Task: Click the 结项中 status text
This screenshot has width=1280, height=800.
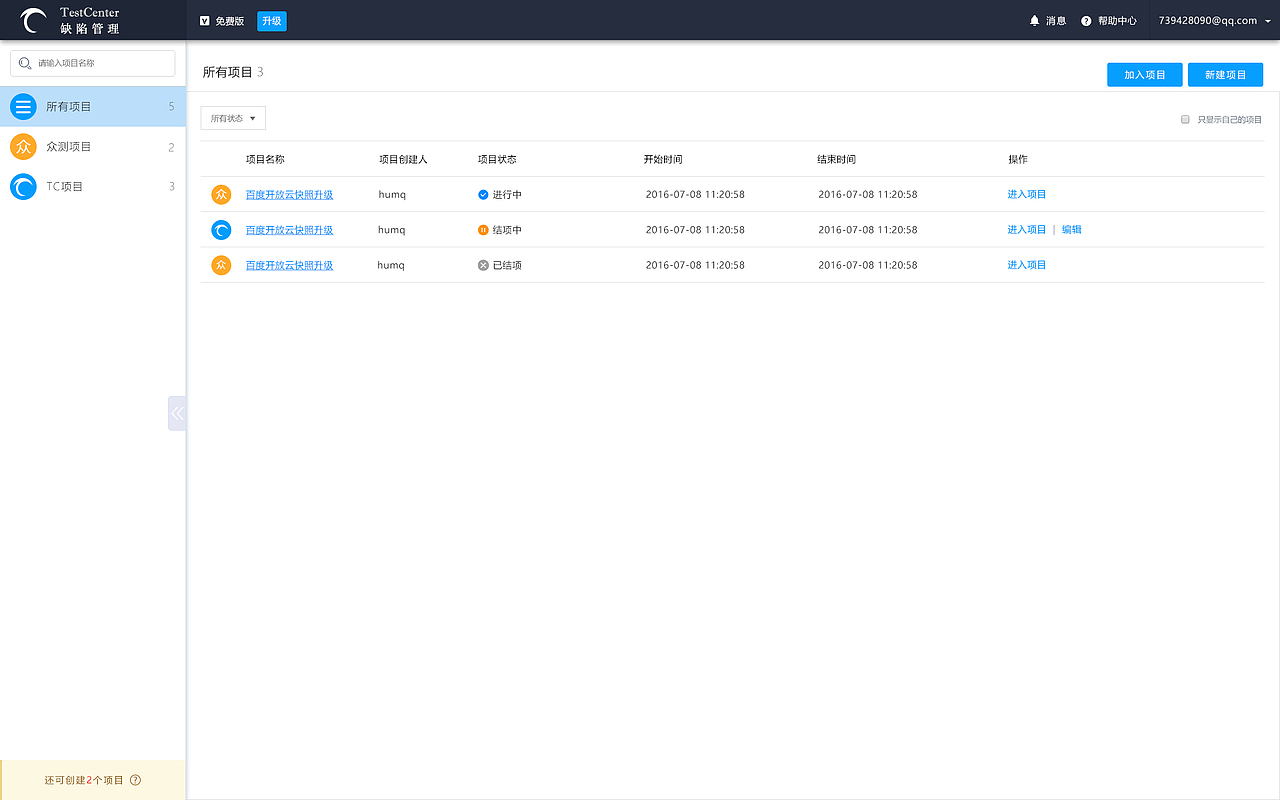Action: (x=507, y=230)
